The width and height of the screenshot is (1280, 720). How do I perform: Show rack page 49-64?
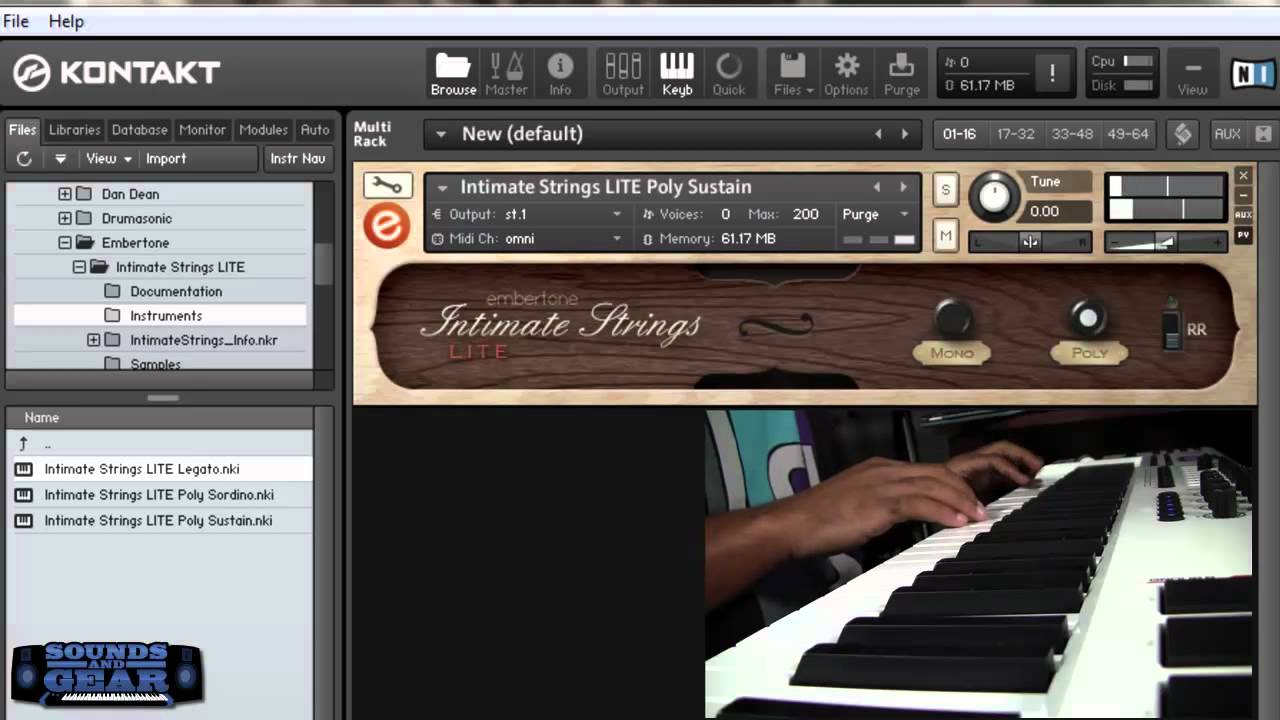[x=1128, y=134]
